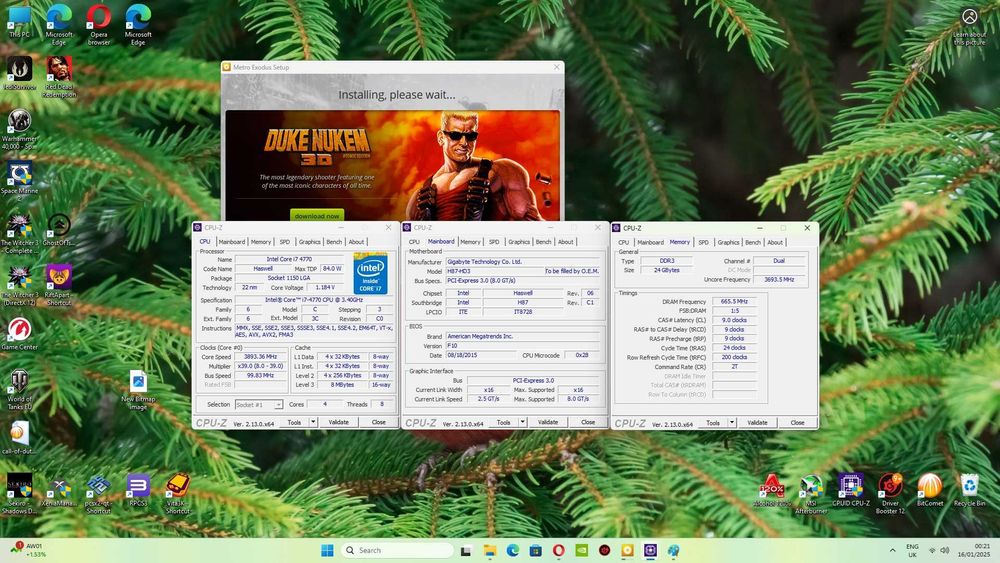The image size is (1000, 563).
Task: Select the XeniaManager desktop shortcut
Action: click(59, 490)
